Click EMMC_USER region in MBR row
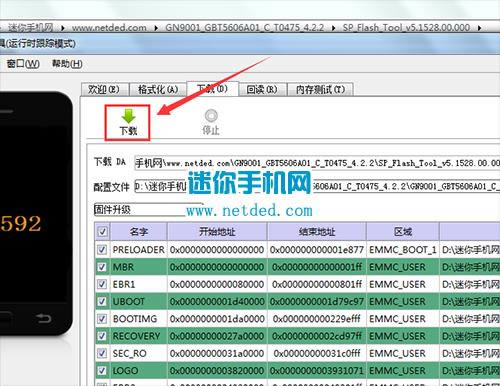Viewport: 500px width, 386px height. (x=403, y=267)
